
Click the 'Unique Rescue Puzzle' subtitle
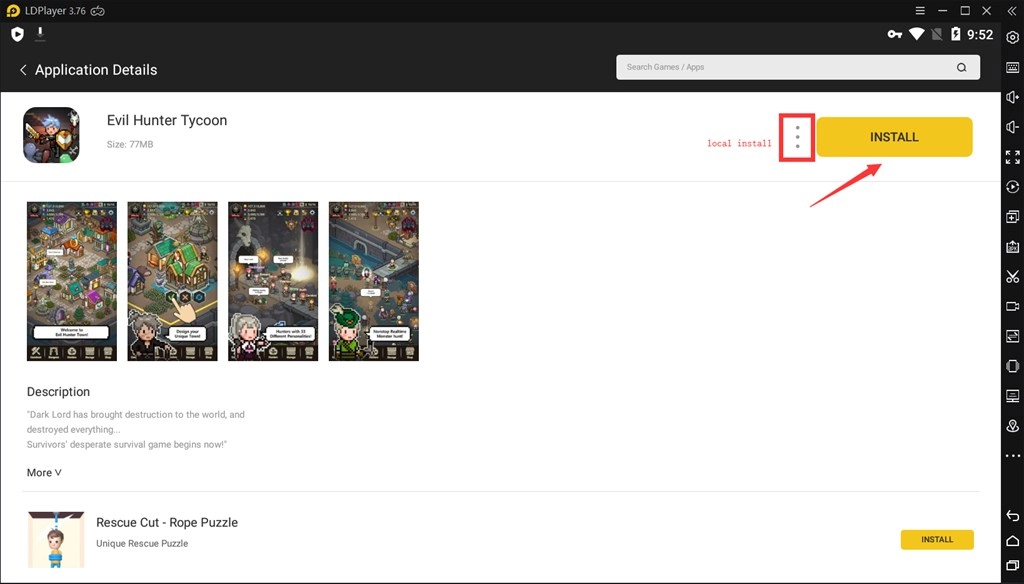142,543
